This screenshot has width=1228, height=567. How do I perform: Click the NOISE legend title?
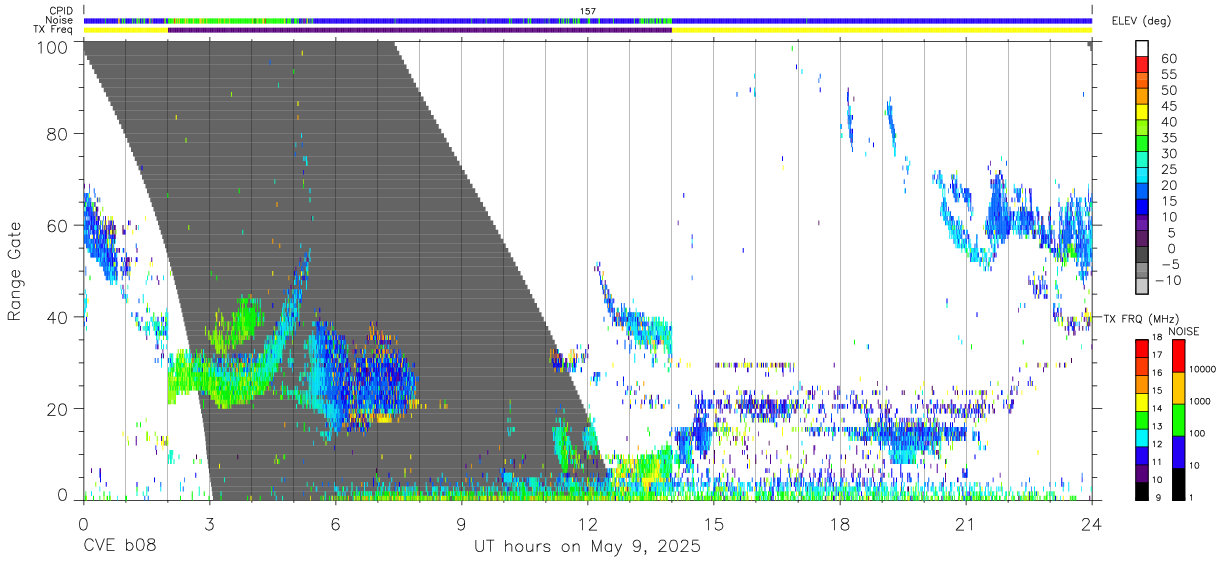coord(1183,331)
